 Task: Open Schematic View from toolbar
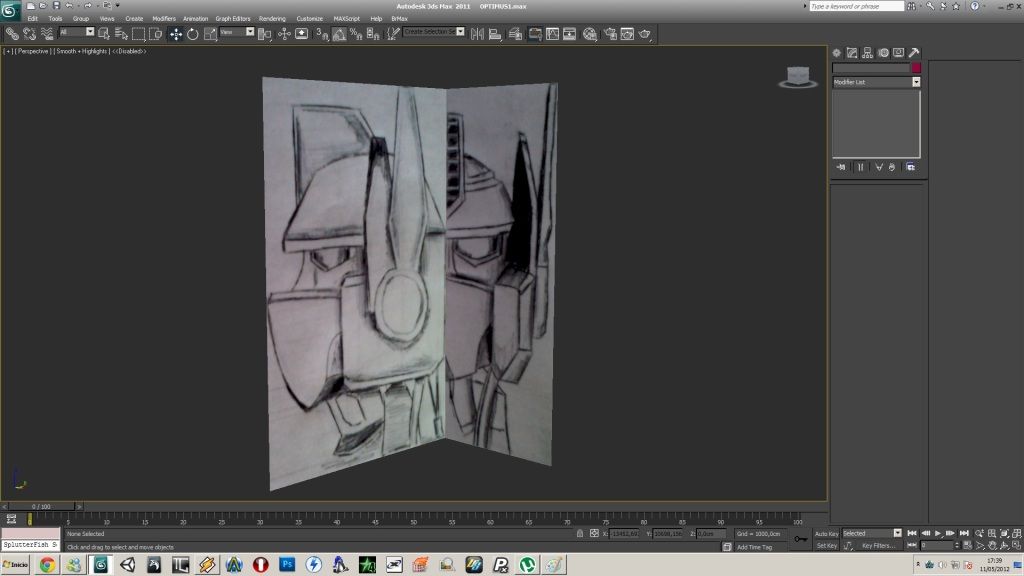[569, 34]
